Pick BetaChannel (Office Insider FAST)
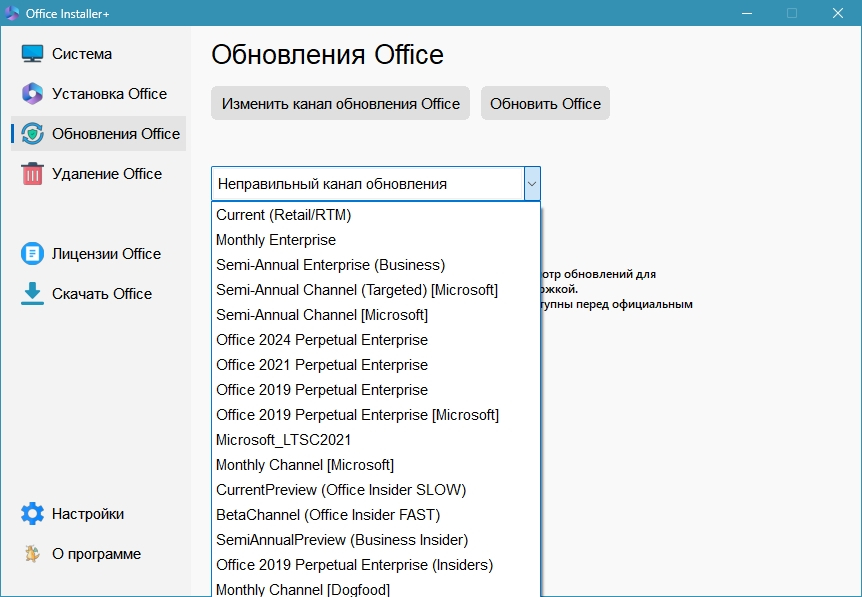Image resolution: width=862 pixels, height=597 pixels. [328, 515]
